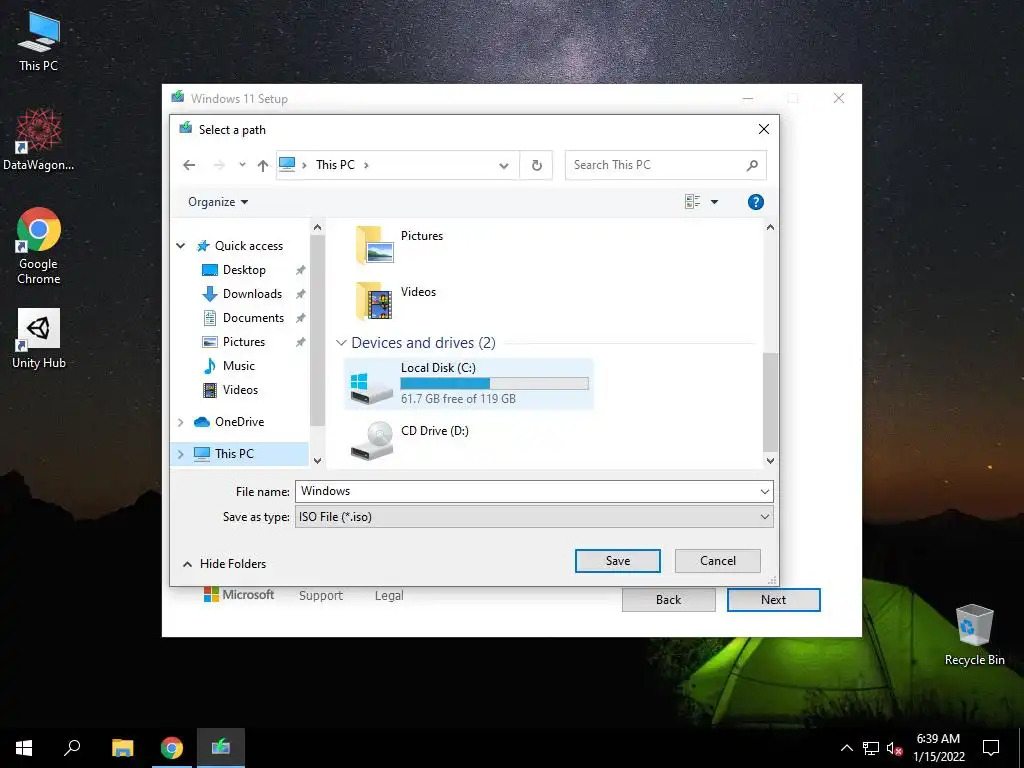
Task: Select Documents in Quick access
Action: click(x=253, y=318)
